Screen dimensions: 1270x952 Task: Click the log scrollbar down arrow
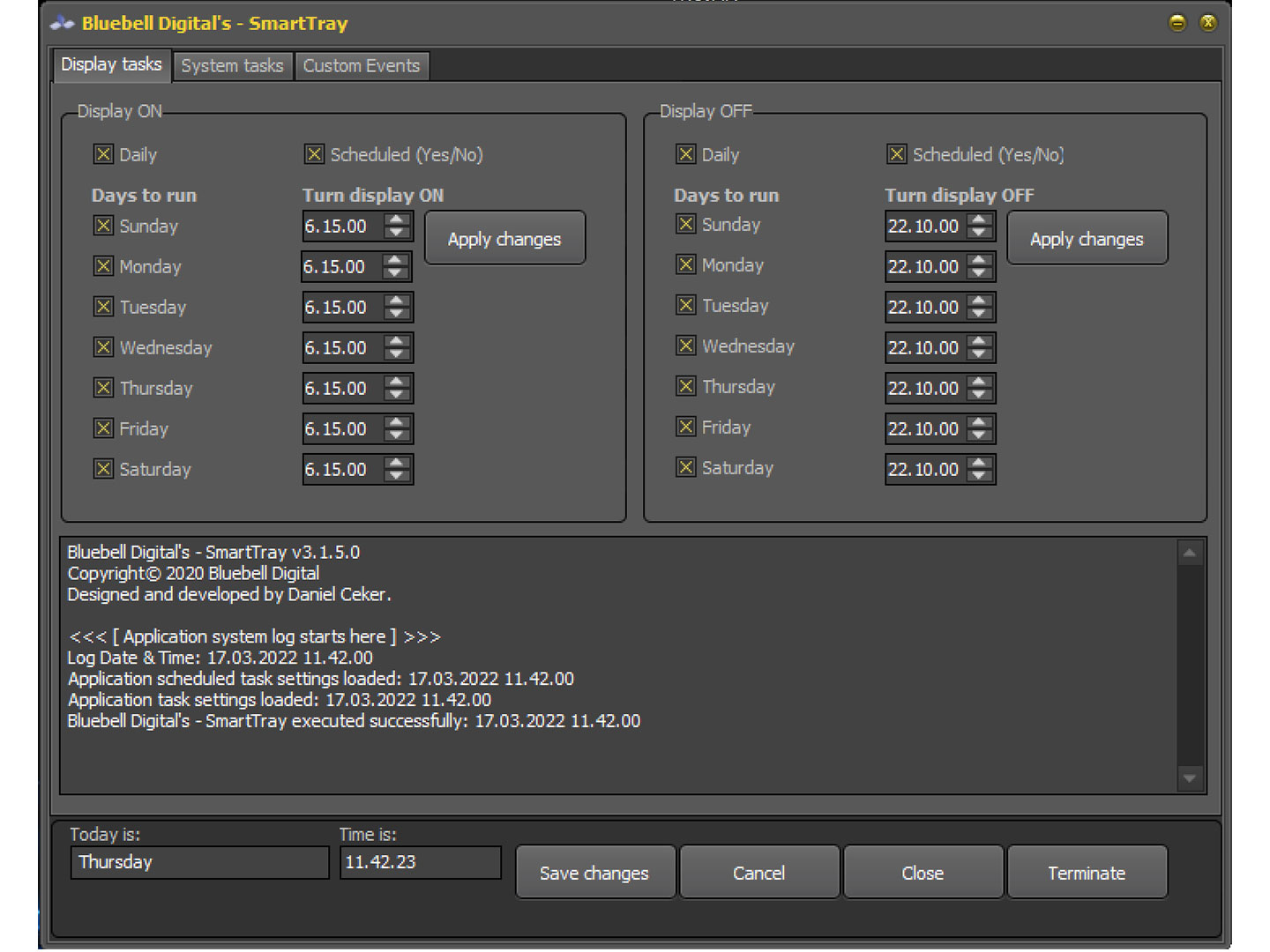click(x=1190, y=778)
